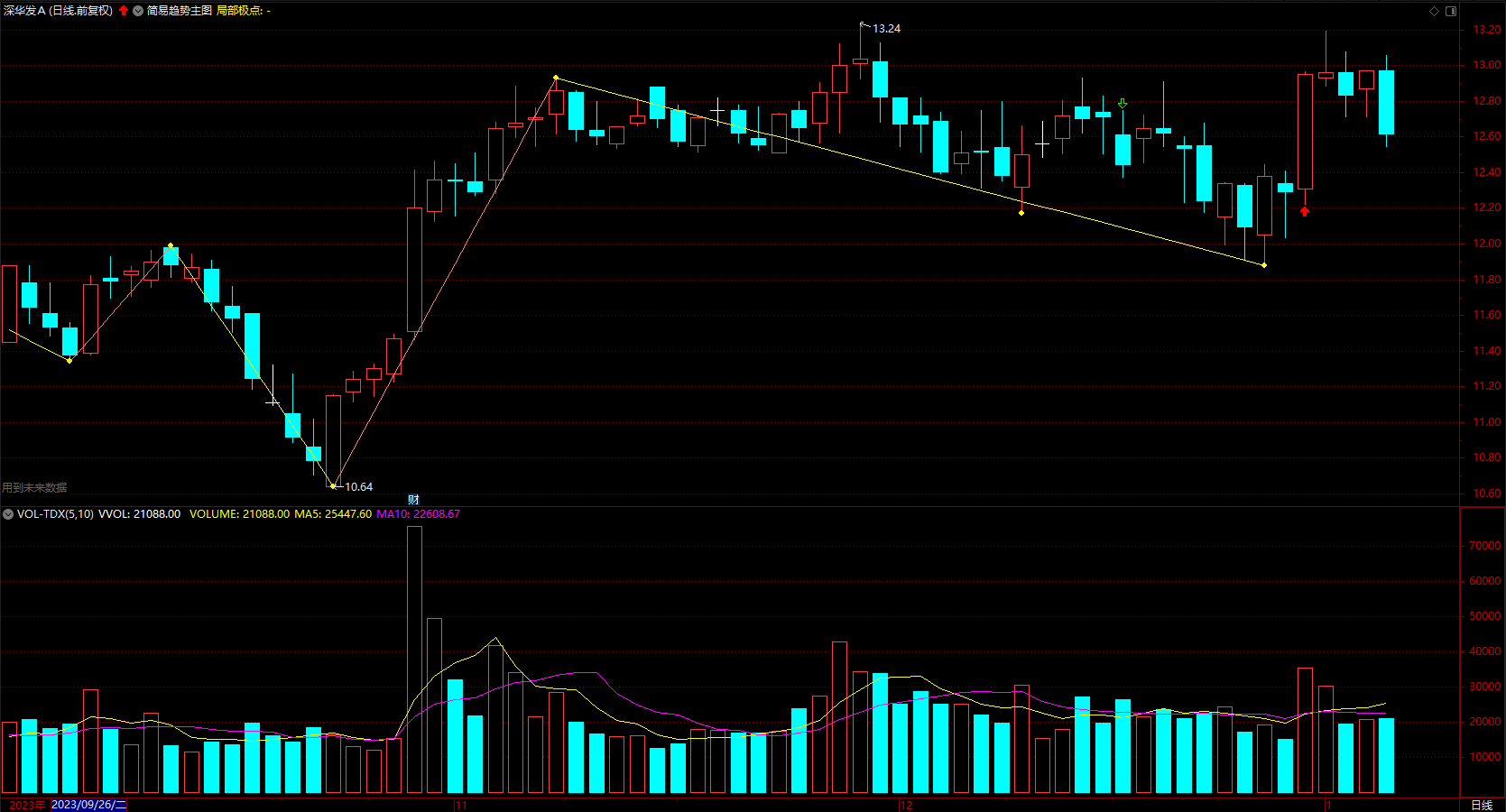Click the 70000 volume axis label

pos(1485,546)
